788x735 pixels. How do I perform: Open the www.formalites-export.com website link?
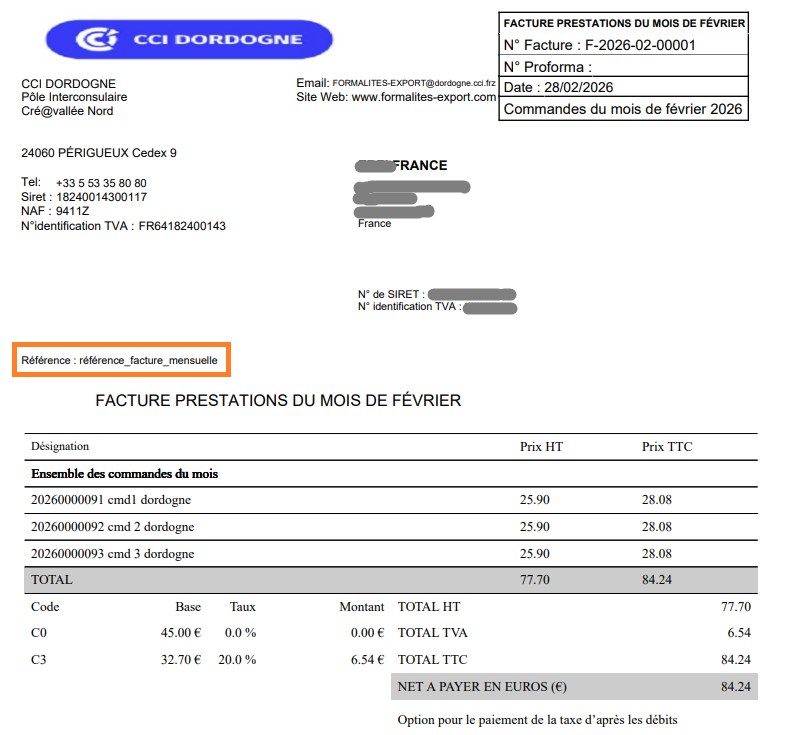tap(423, 97)
